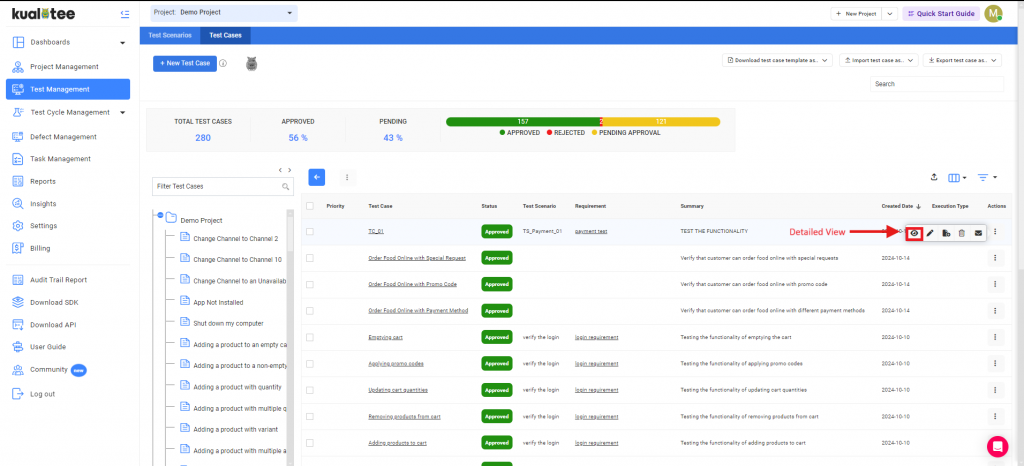Click Log out in sidebar
This screenshot has width=1024, height=466.
point(42,394)
